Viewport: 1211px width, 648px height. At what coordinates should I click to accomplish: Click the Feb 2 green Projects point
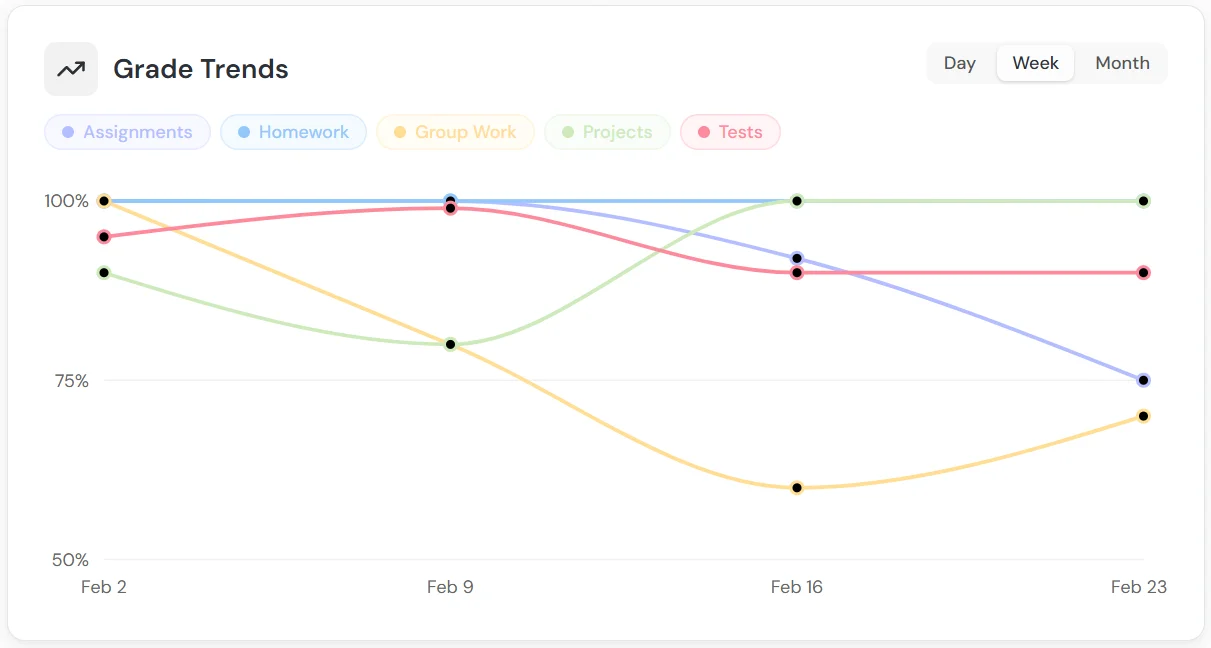103,271
